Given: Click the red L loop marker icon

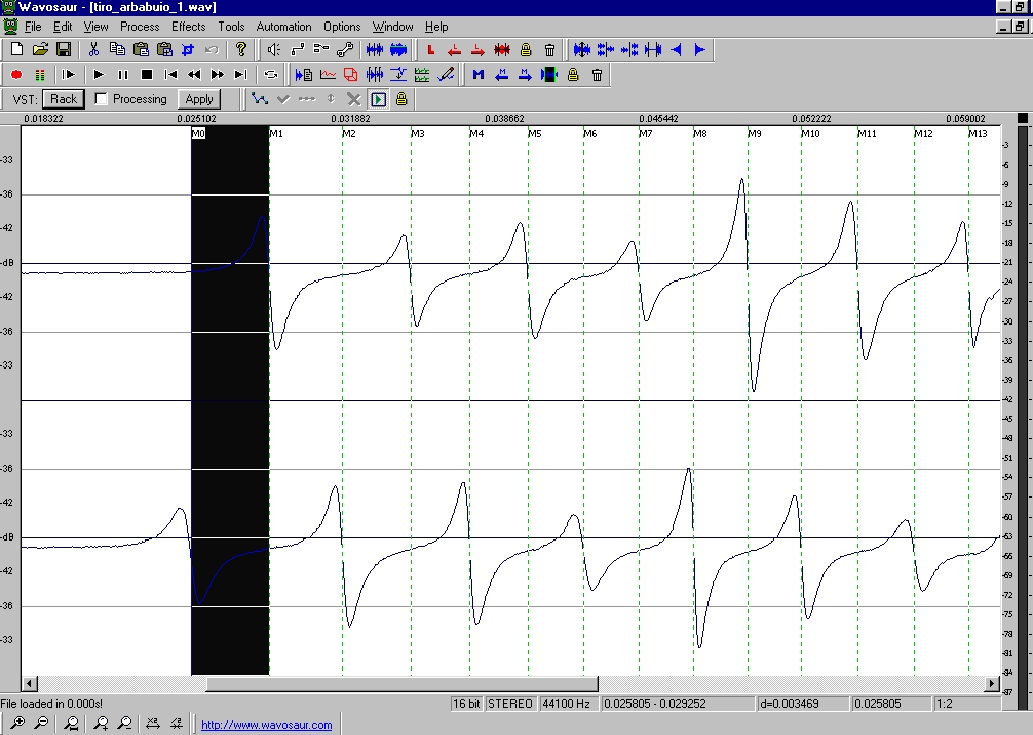Looking at the screenshot, I should (x=430, y=49).
